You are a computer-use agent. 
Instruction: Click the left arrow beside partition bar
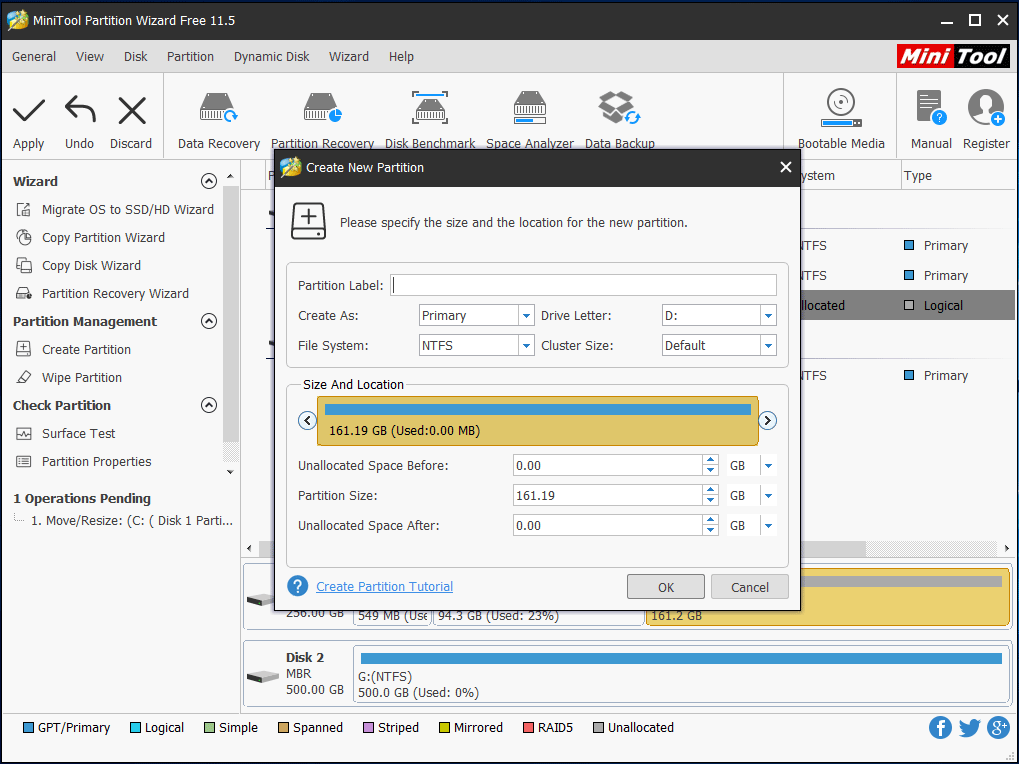click(307, 420)
